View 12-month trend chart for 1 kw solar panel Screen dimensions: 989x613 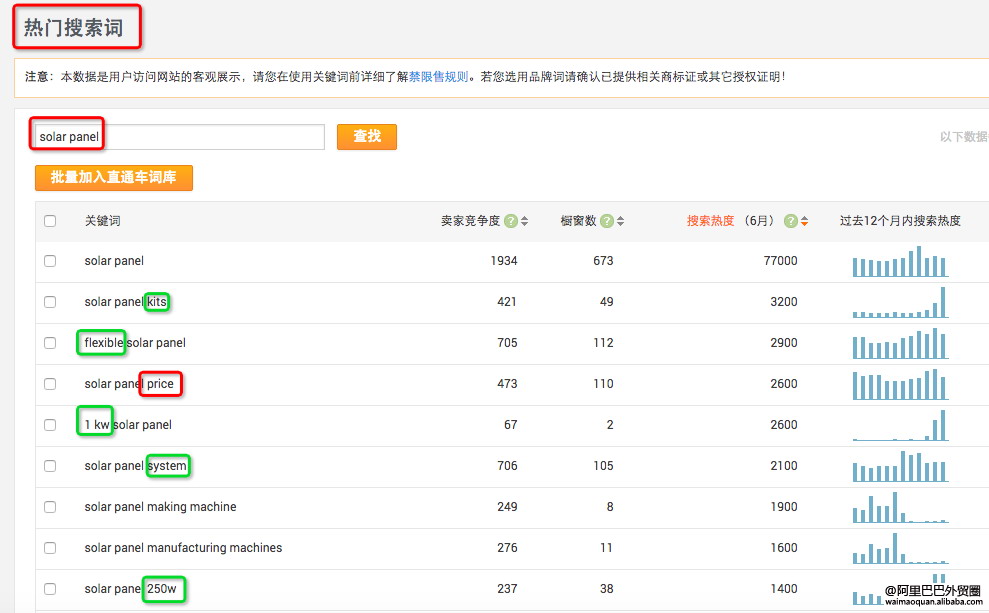tap(899, 425)
